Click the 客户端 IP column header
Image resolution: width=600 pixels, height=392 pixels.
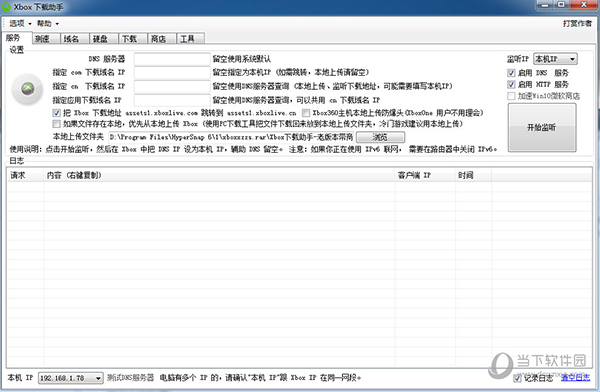425,175
